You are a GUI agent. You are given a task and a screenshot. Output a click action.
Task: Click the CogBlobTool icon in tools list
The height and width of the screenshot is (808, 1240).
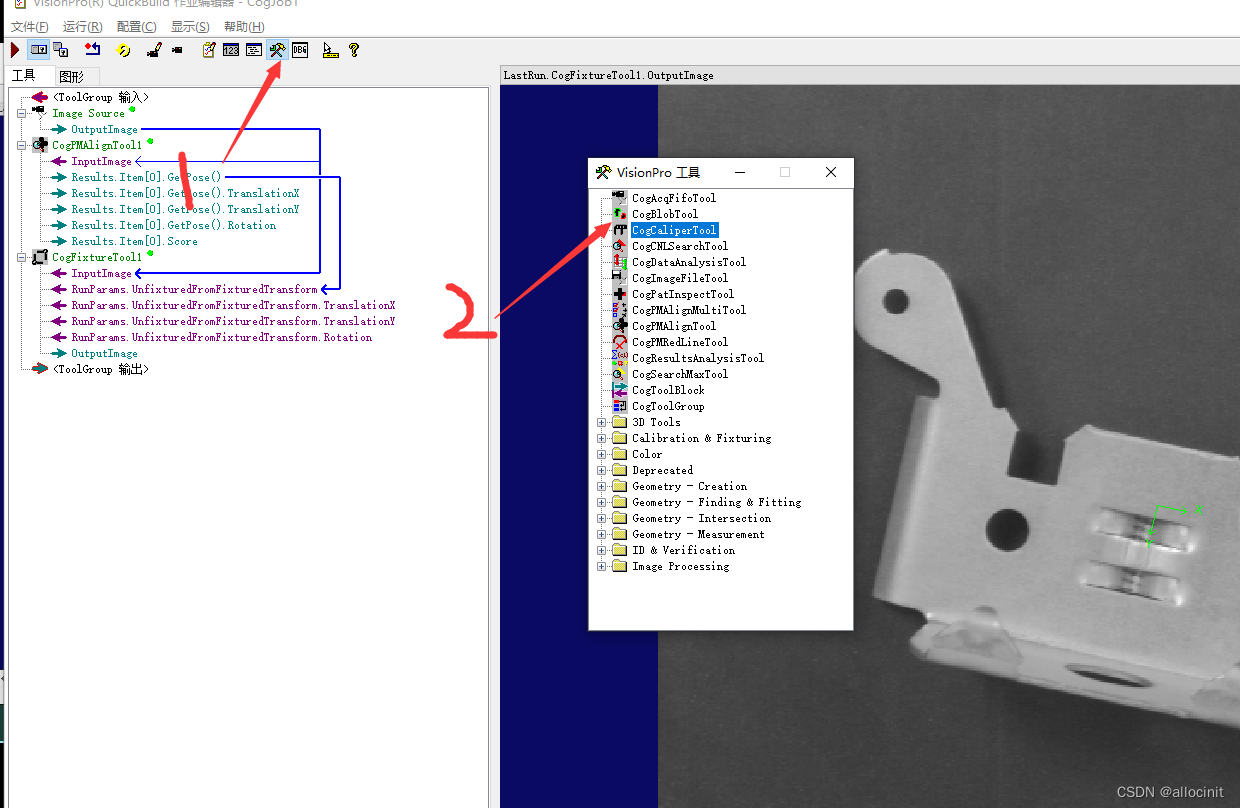(x=619, y=214)
